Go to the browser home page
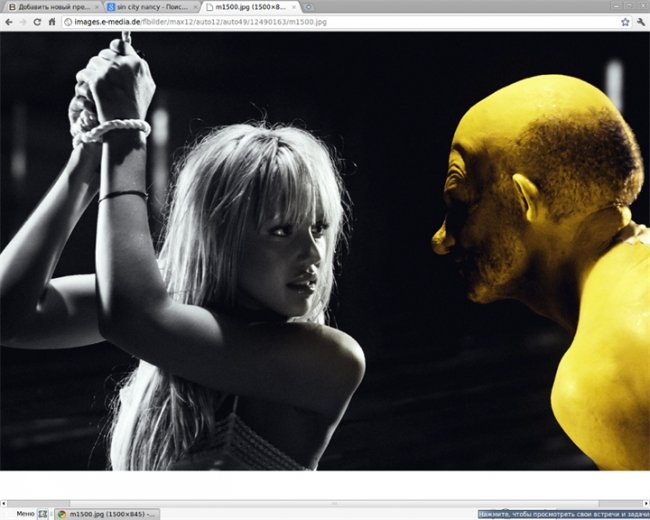The width and height of the screenshot is (650, 520). tap(52, 21)
